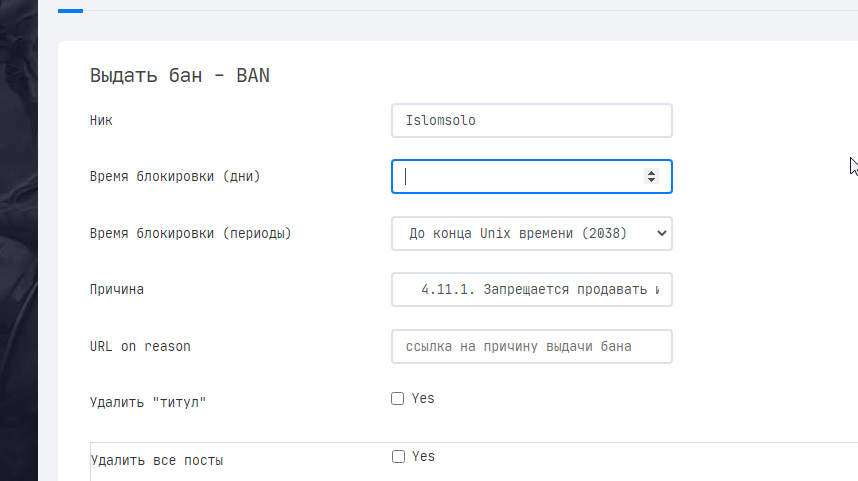Click the "Причина" label text
Image resolution: width=858 pixels, height=481 pixels.
(117, 289)
